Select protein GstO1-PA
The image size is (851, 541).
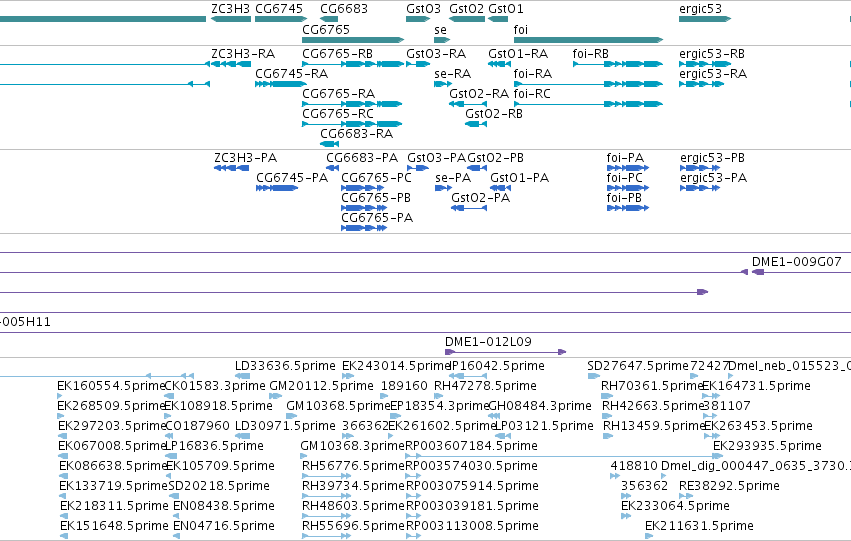[x=519, y=178]
